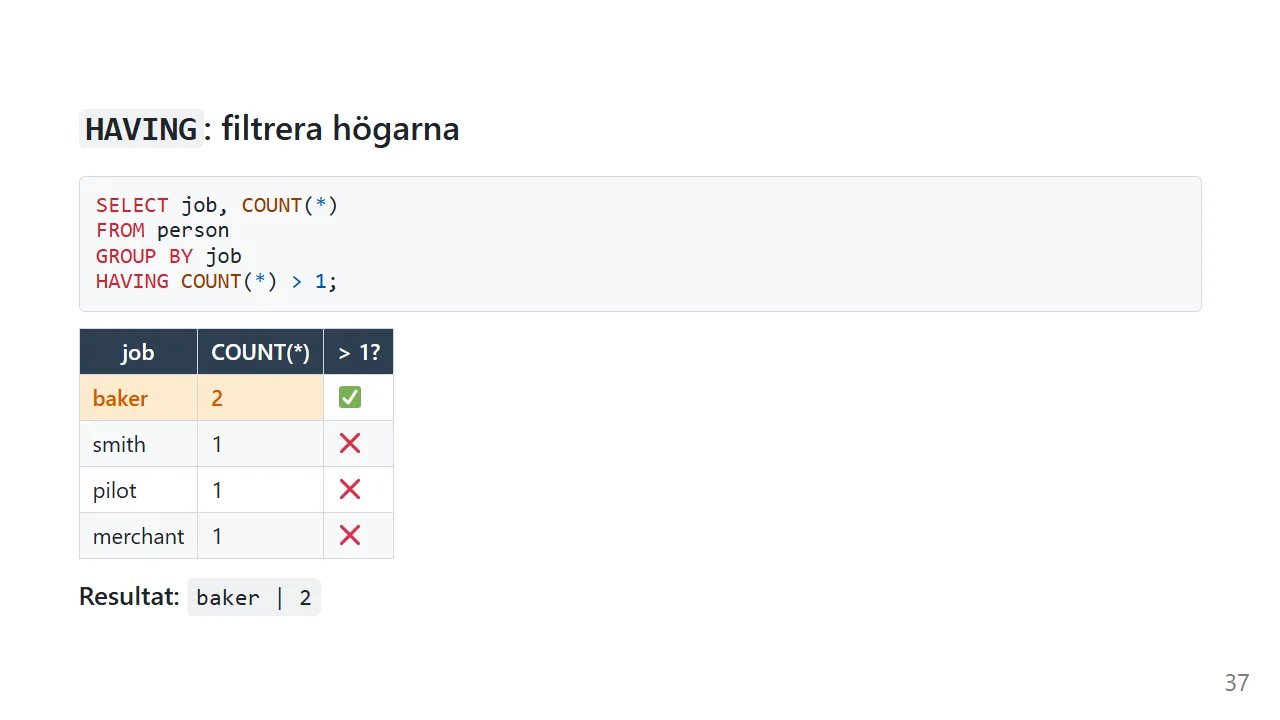Screen dimensions: 1280x720
Task: Click the SELECT keyword in code block
Action: (x=132, y=205)
